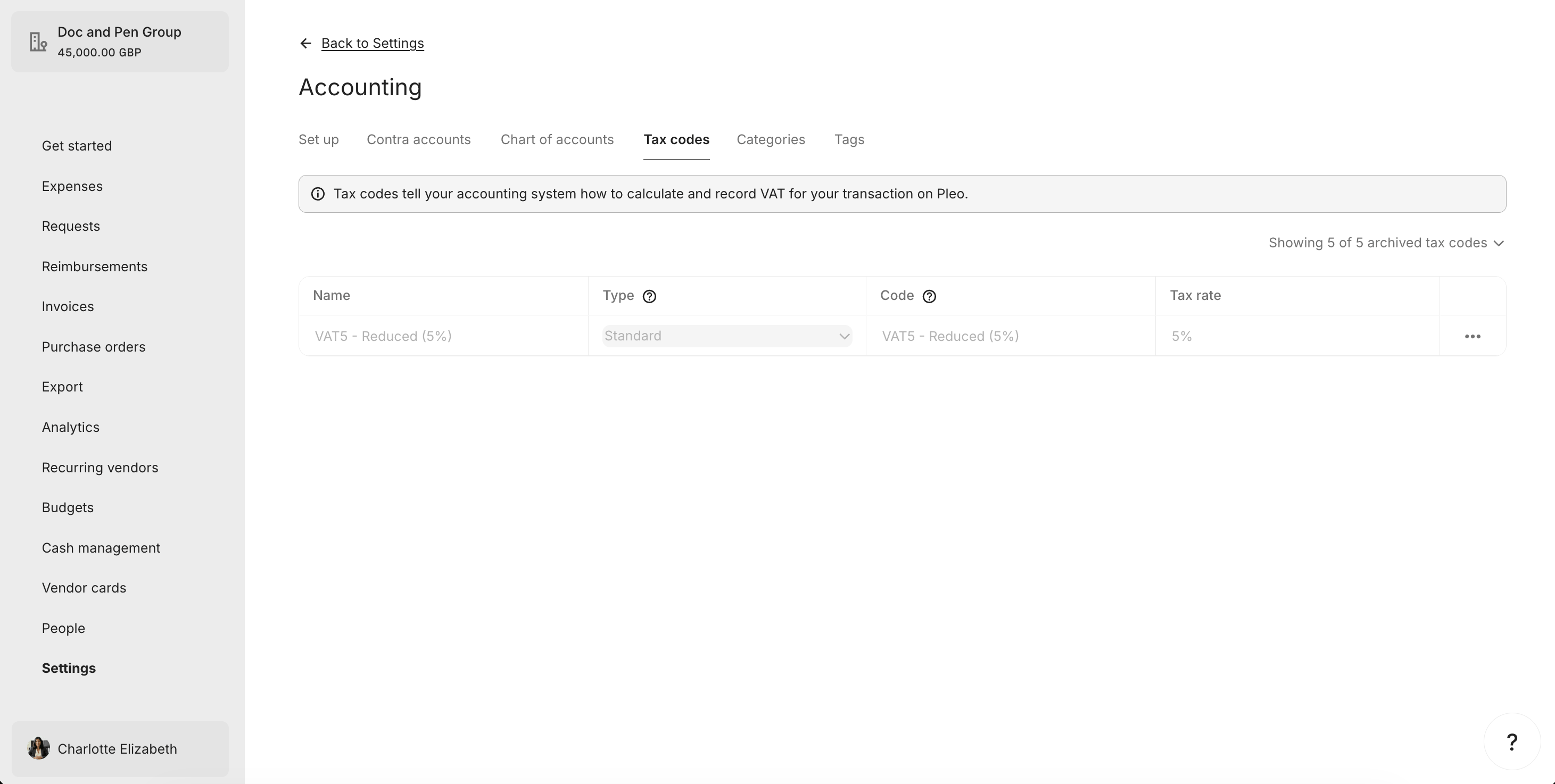
Task: Open the help question mark button
Action: coord(1511,742)
